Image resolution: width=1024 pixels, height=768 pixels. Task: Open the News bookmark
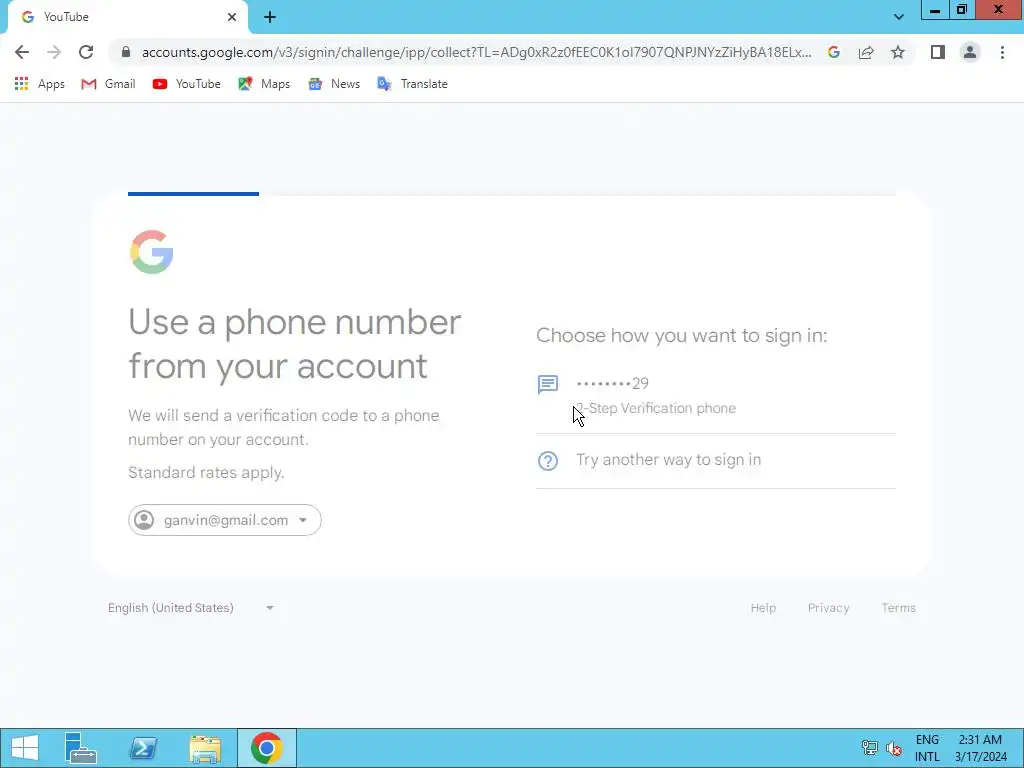[x=334, y=84]
